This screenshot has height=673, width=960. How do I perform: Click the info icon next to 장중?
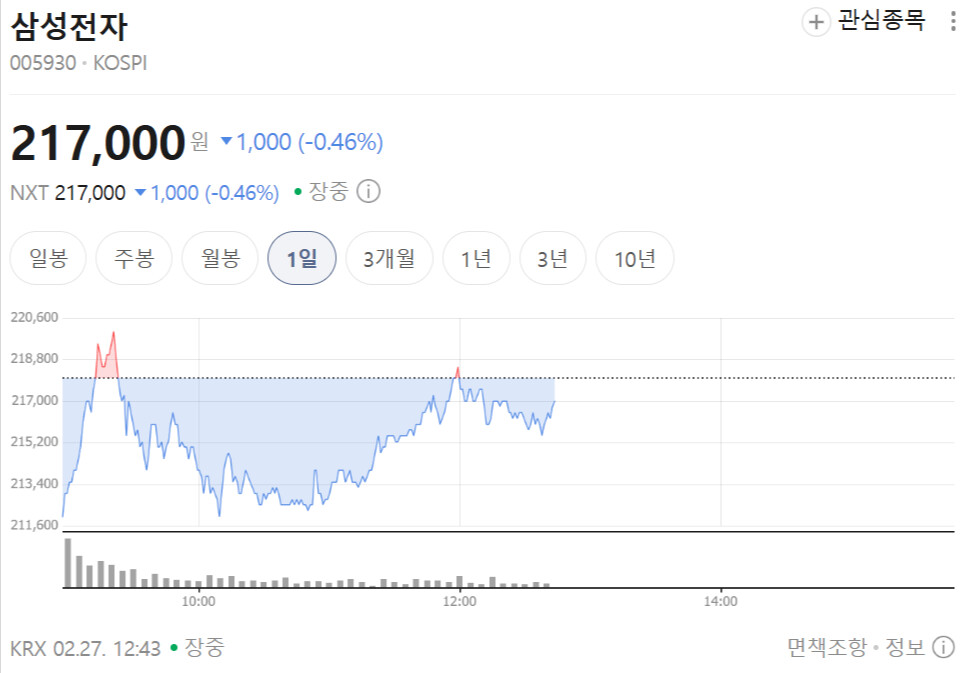click(x=368, y=192)
